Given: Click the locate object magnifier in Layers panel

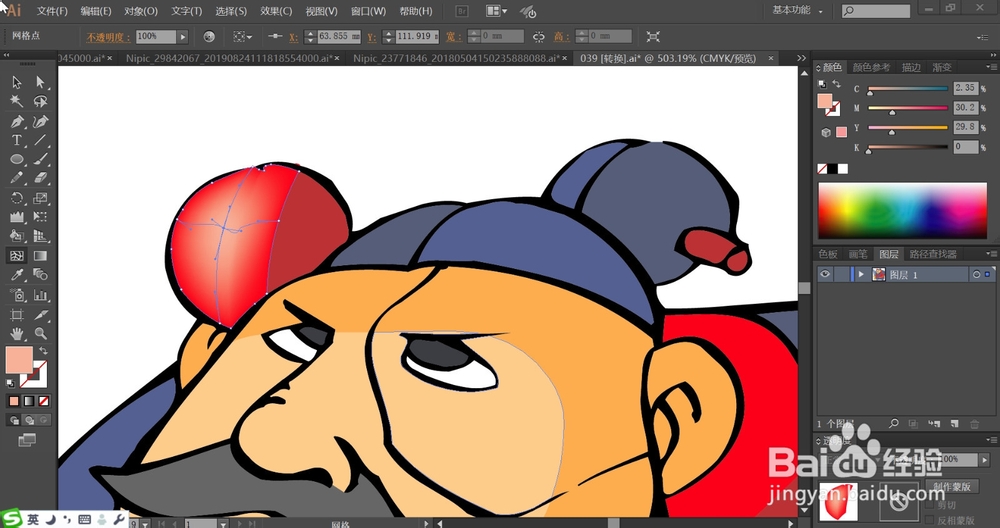Looking at the screenshot, I should tap(894, 423).
